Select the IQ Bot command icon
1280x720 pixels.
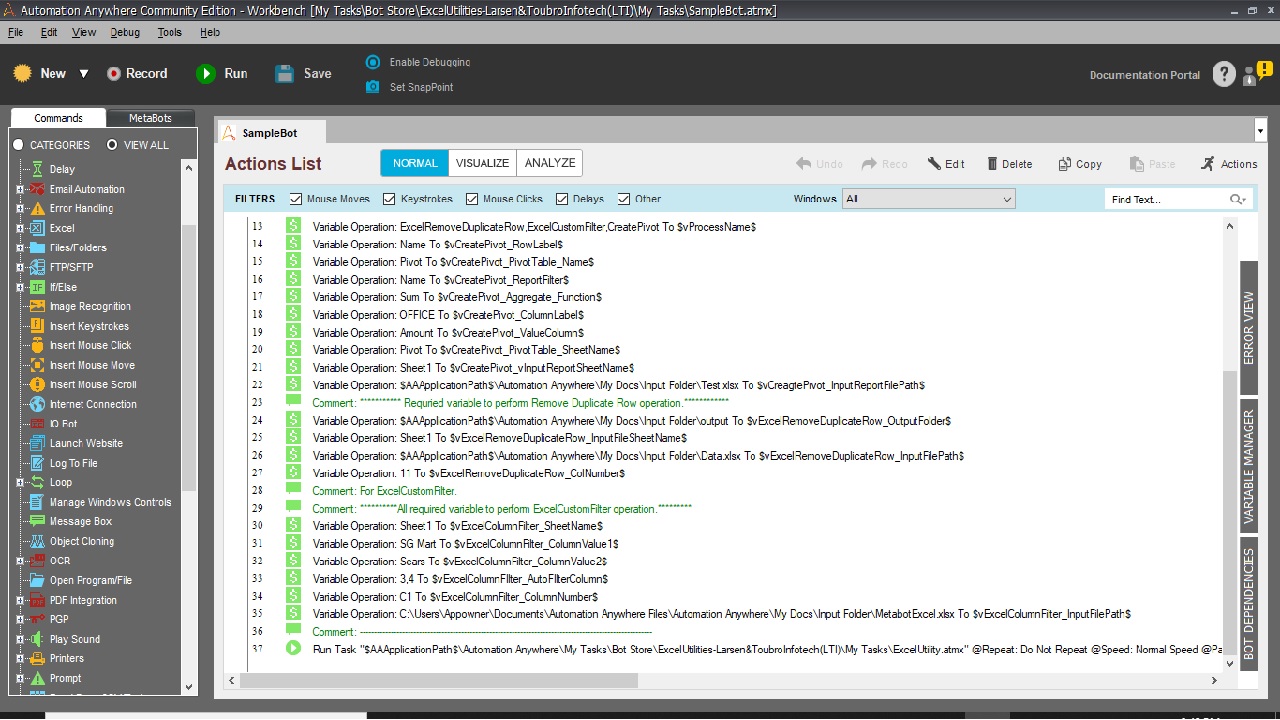(x=37, y=424)
